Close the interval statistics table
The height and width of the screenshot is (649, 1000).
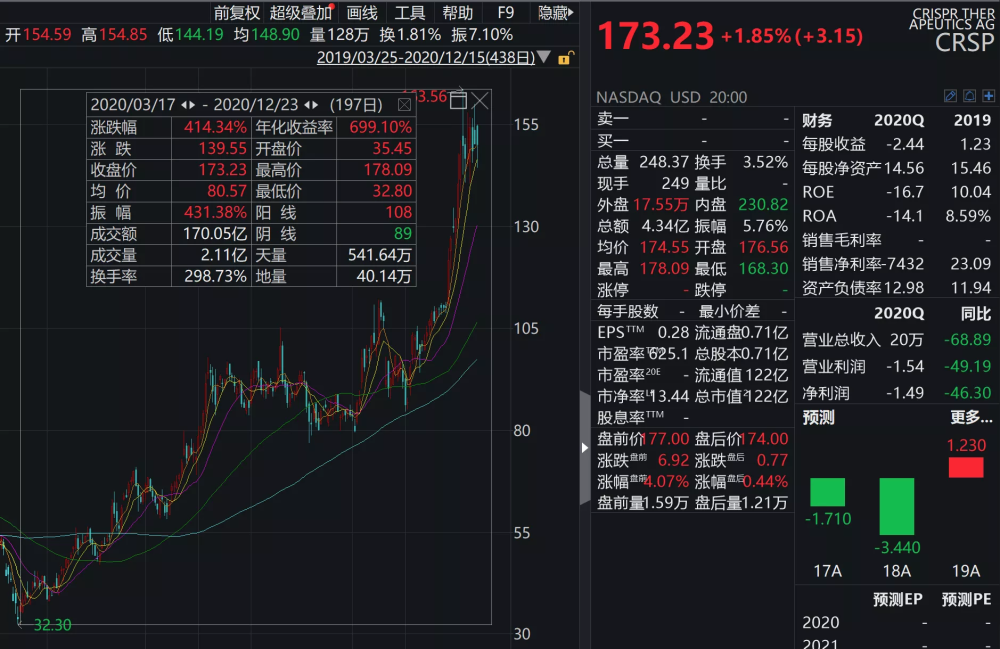(x=404, y=105)
